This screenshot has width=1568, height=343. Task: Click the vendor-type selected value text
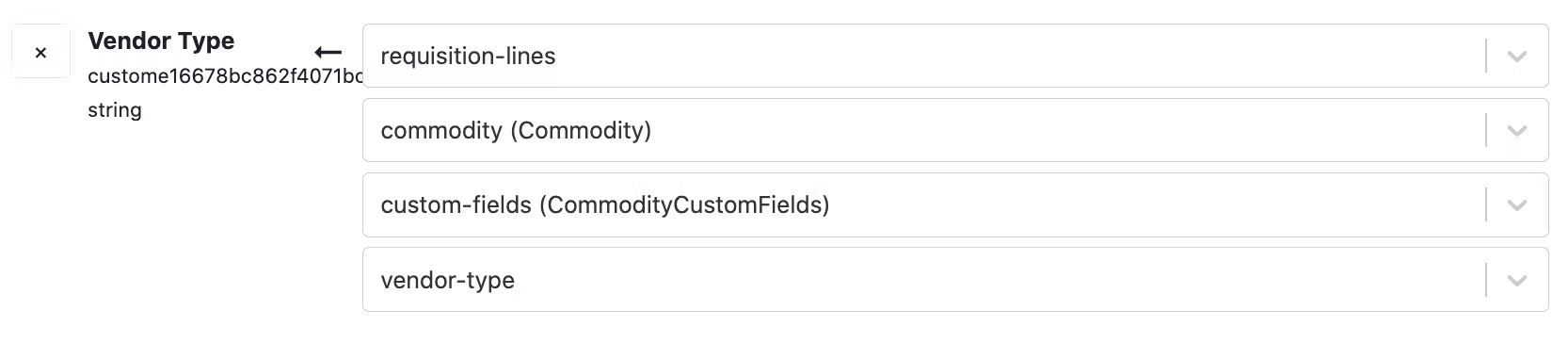click(447, 280)
